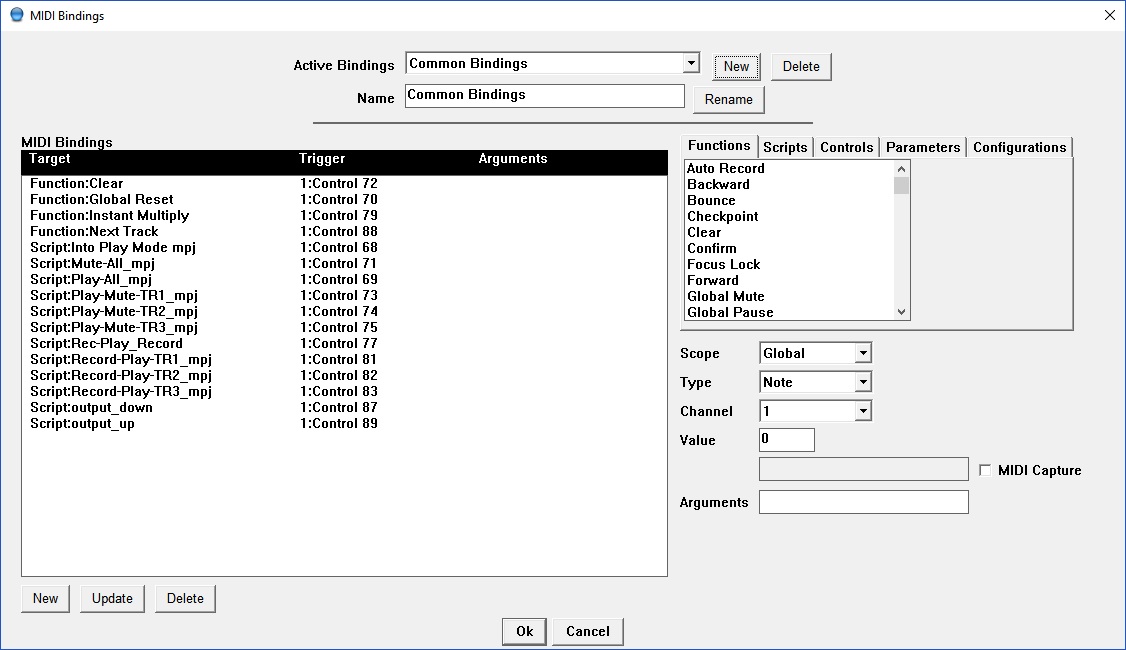Image resolution: width=1126 pixels, height=650 pixels.
Task: Open the Channel dropdown
Action: (x=863, y=411)
